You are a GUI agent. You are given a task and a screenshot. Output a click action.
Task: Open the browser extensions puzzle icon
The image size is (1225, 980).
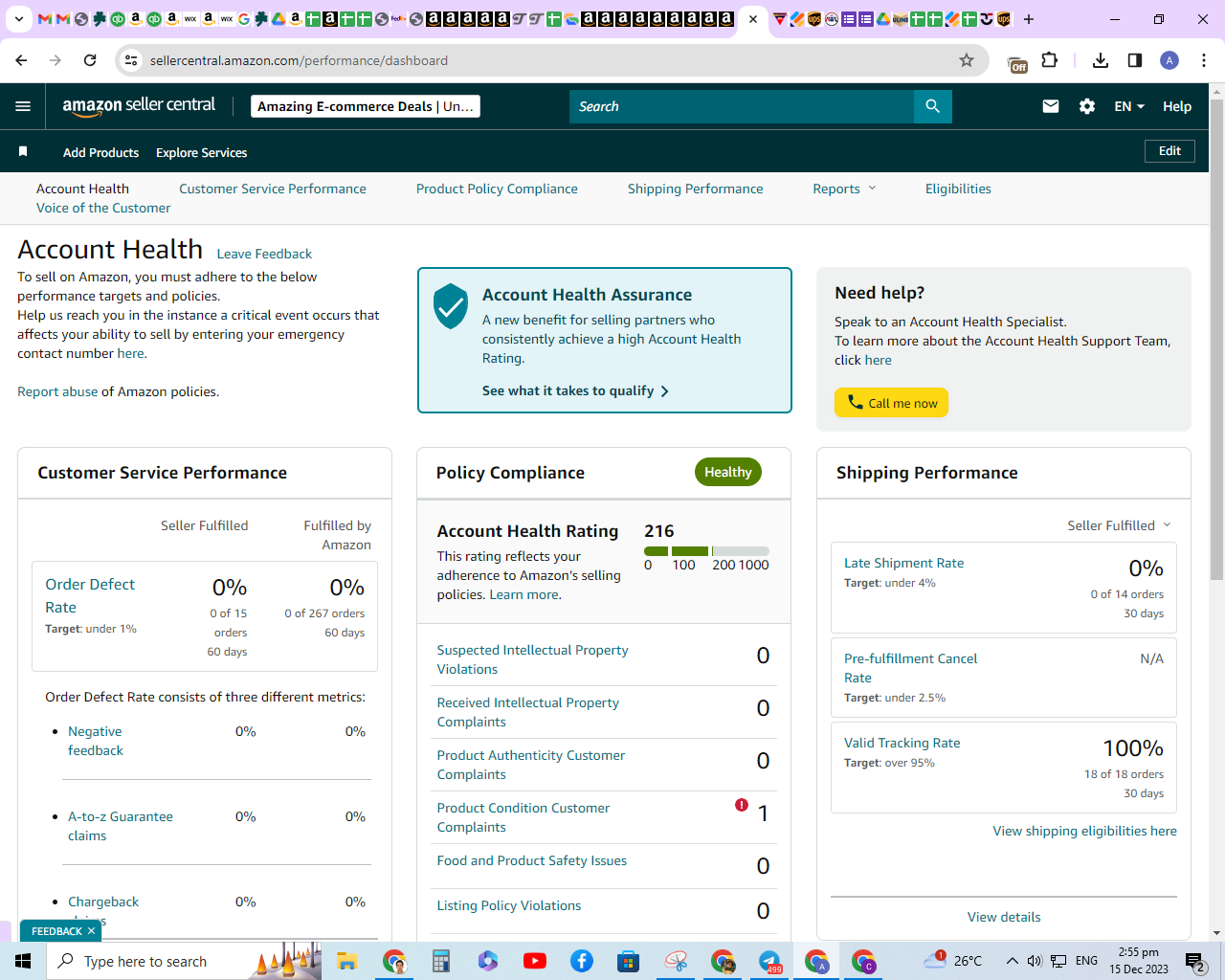coord(1050,60)
